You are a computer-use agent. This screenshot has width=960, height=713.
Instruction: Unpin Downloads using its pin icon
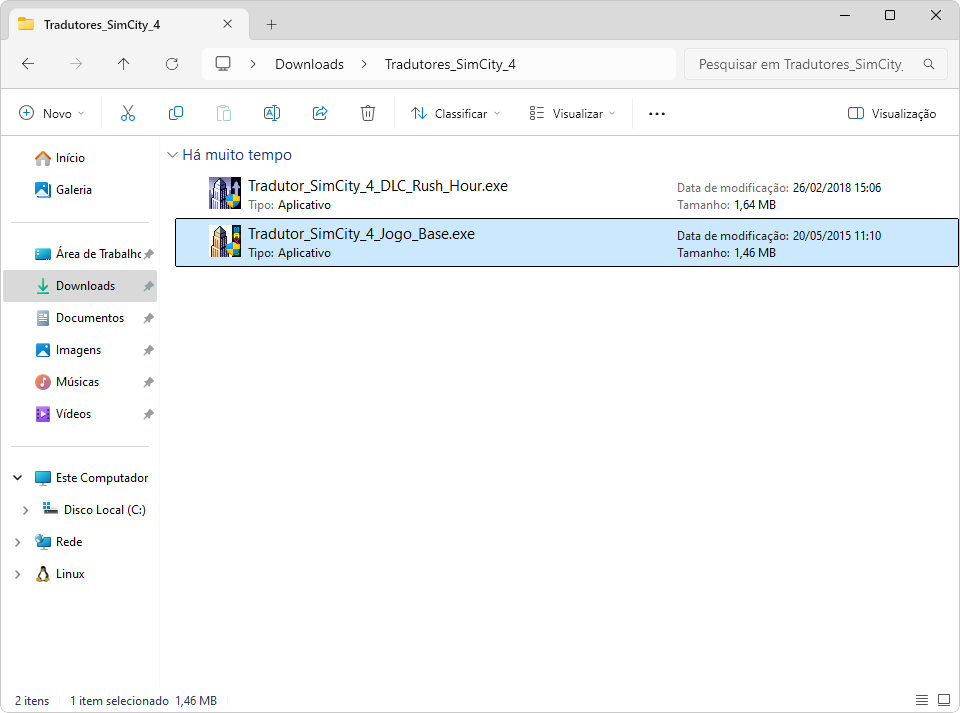pos(148,286)
